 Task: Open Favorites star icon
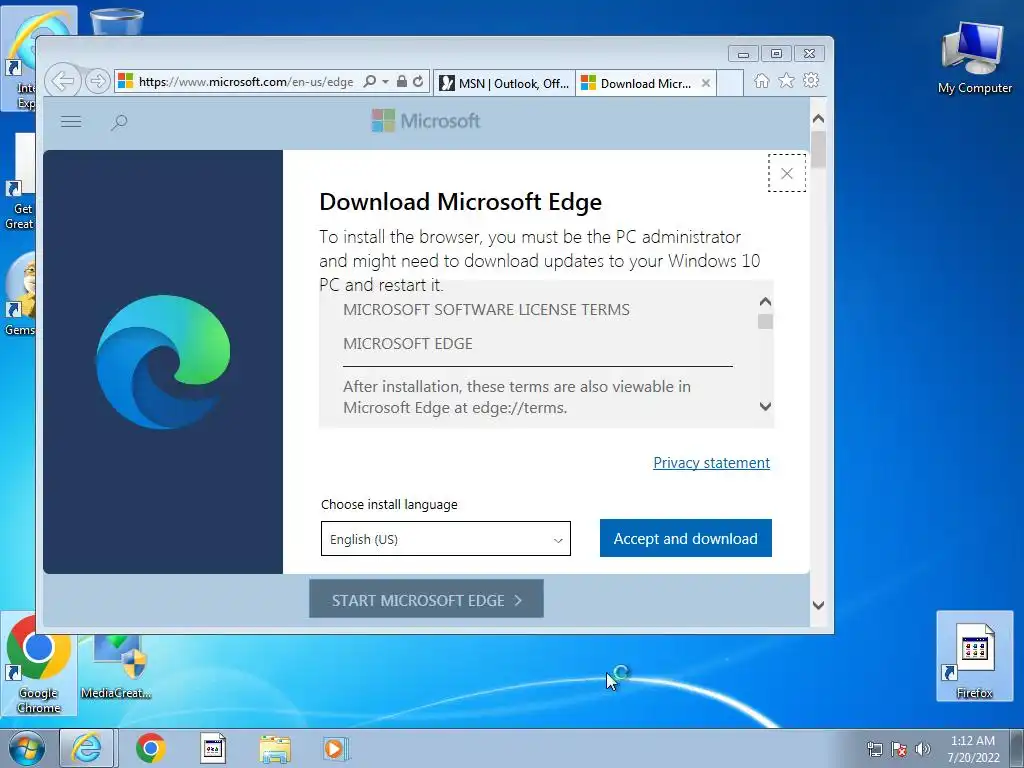786,81
